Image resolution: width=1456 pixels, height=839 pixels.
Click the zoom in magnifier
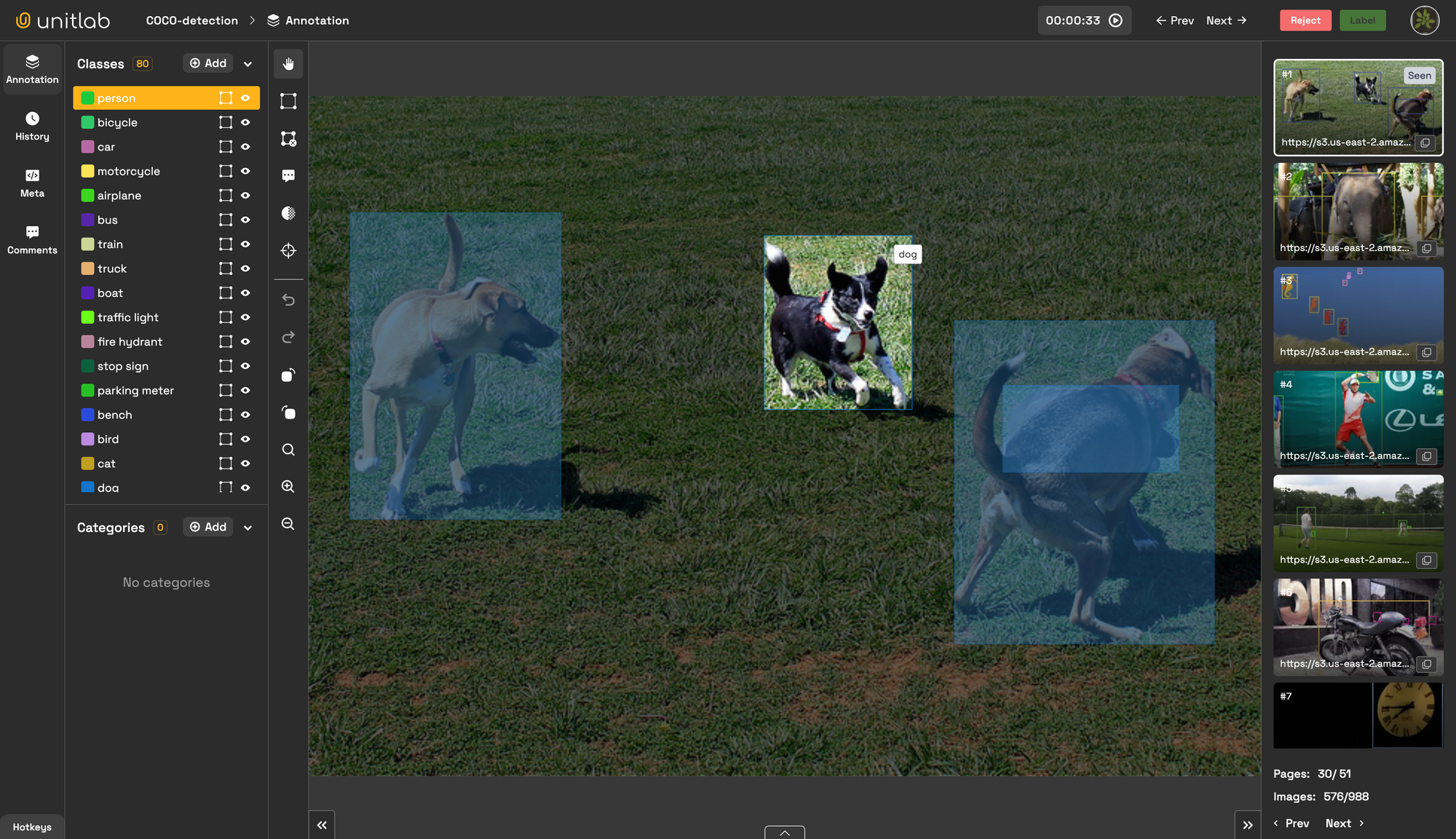pyautogui.click(x=288, y=487)
